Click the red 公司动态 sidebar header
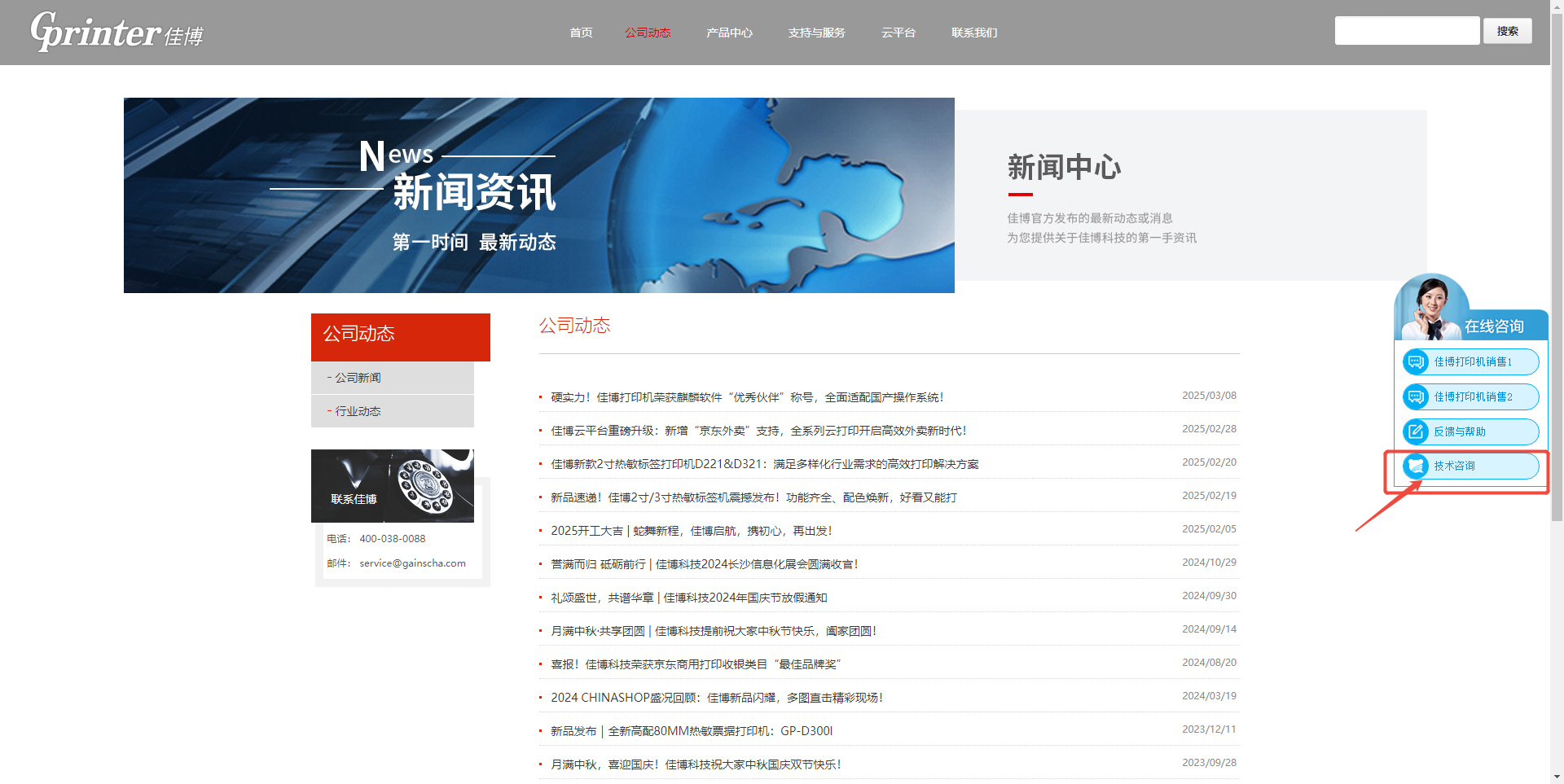This screenshot has height=784, width=1564. pos(401,337)
